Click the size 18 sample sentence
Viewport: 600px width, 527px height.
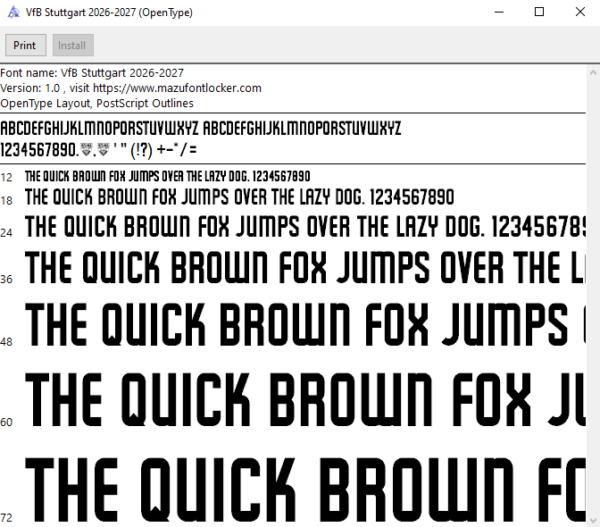240,197
